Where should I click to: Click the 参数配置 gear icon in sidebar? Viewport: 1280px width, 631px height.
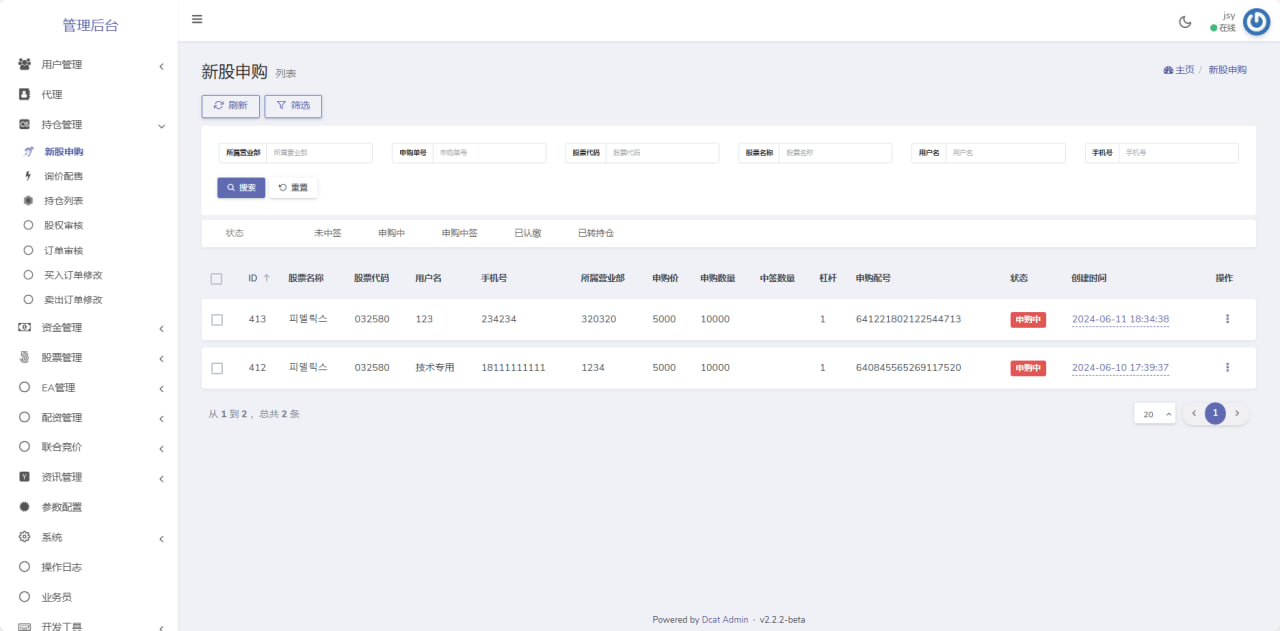pyautogui.click(x=25, y=507)
